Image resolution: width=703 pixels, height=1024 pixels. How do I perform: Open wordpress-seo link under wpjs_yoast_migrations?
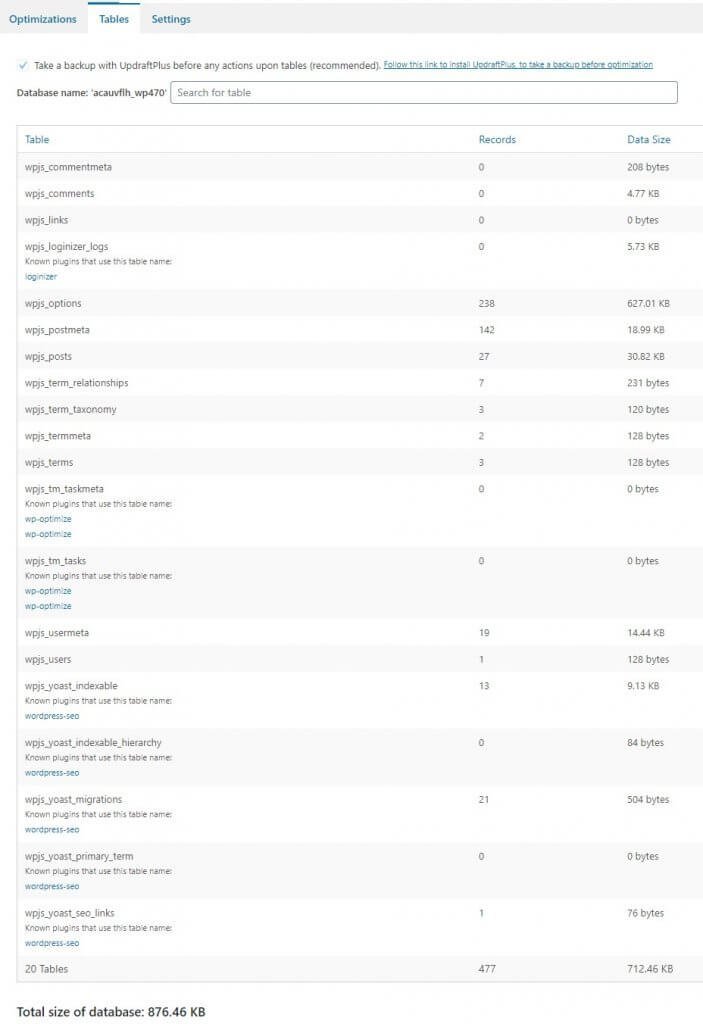[x=52, y=830]
